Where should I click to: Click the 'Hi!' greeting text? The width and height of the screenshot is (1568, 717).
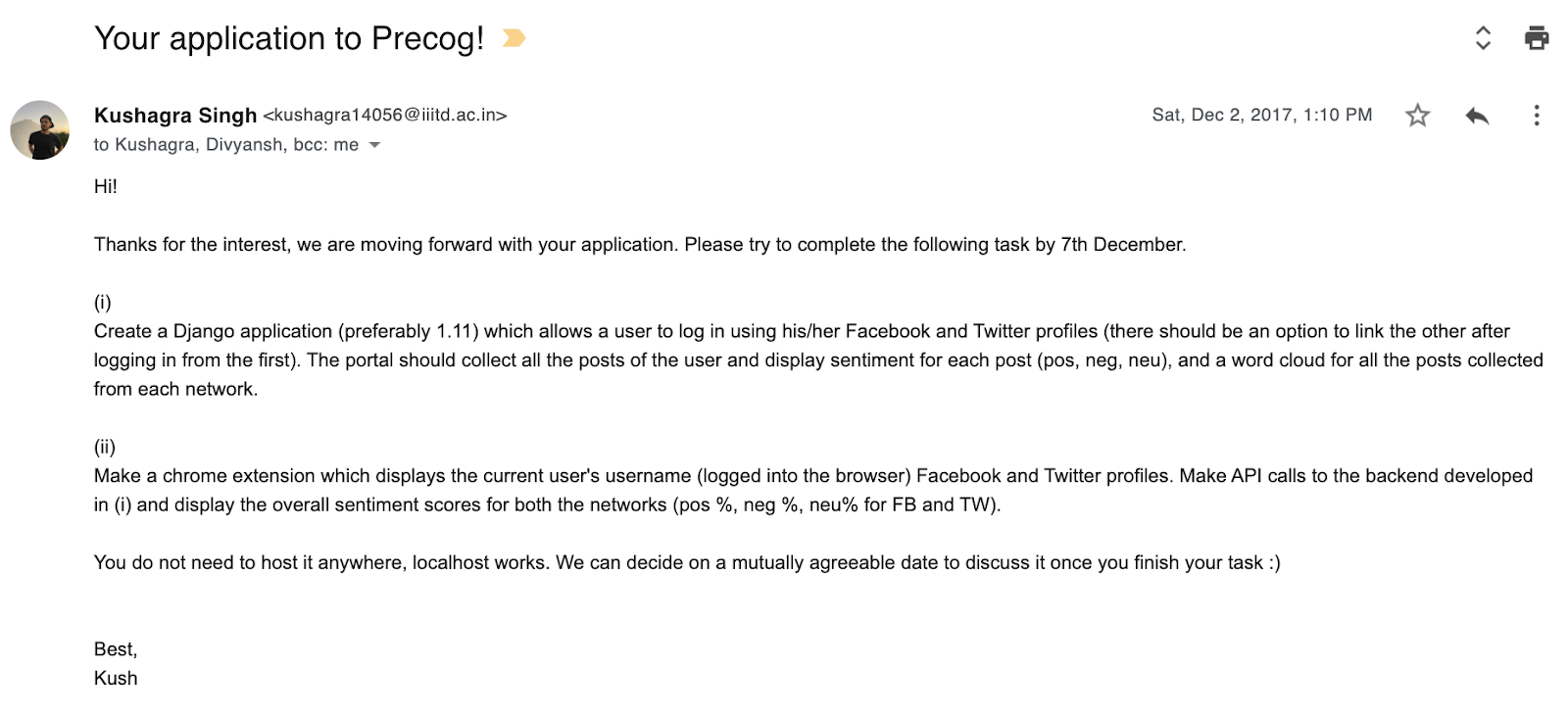(106, 186)
